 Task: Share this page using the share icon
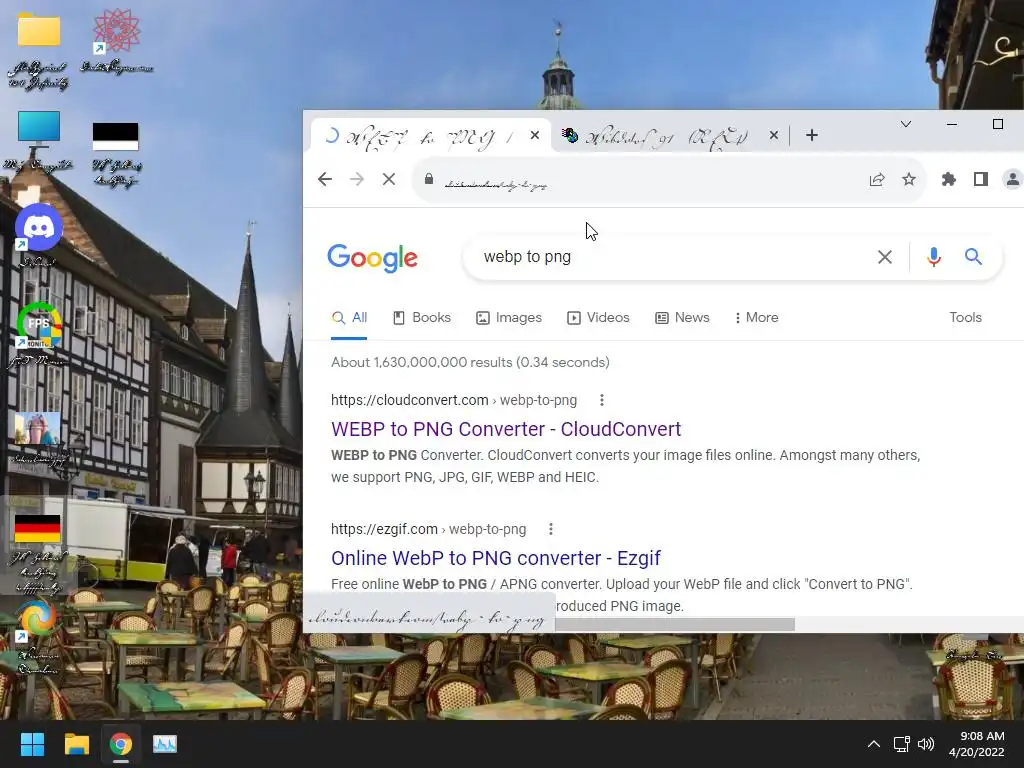tap(876, 180)
